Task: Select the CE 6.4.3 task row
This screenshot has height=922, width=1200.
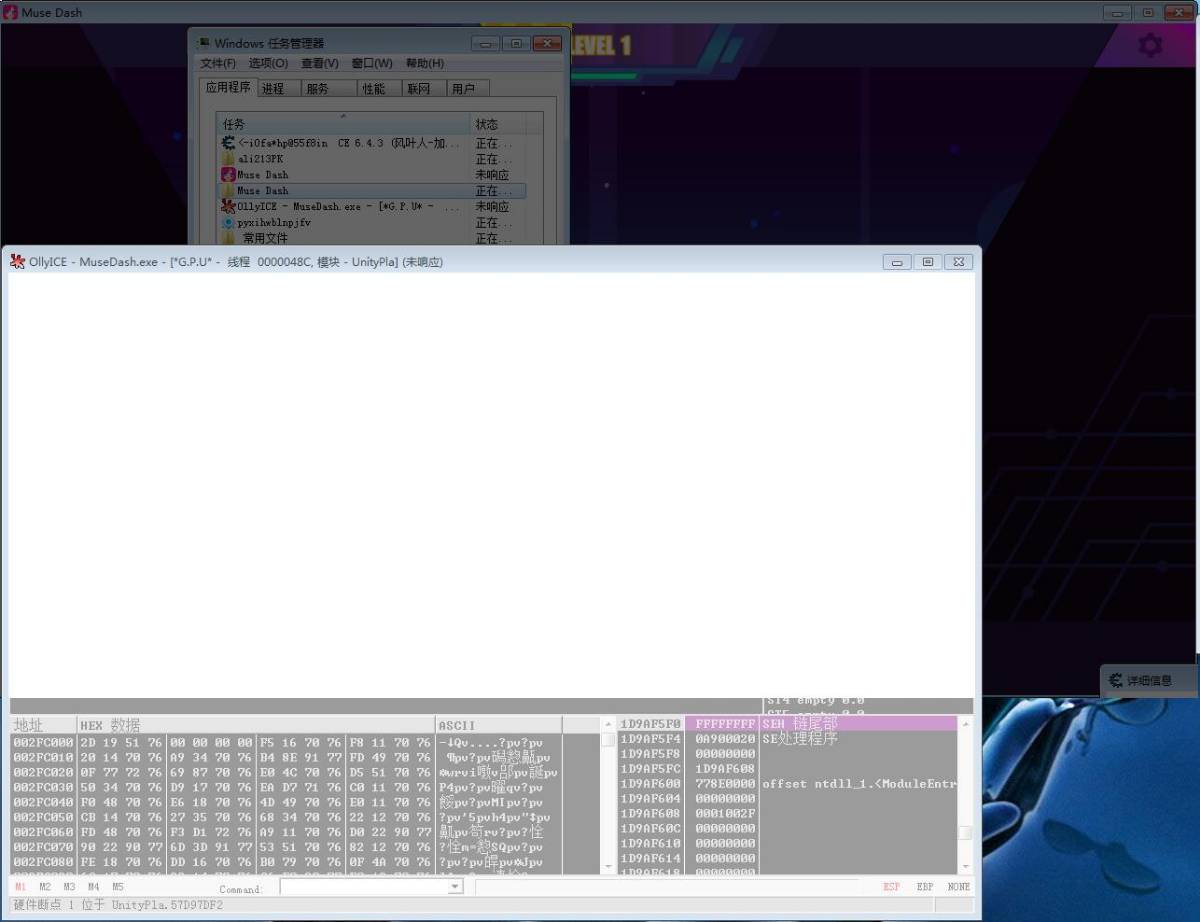Action: (372, 143)
